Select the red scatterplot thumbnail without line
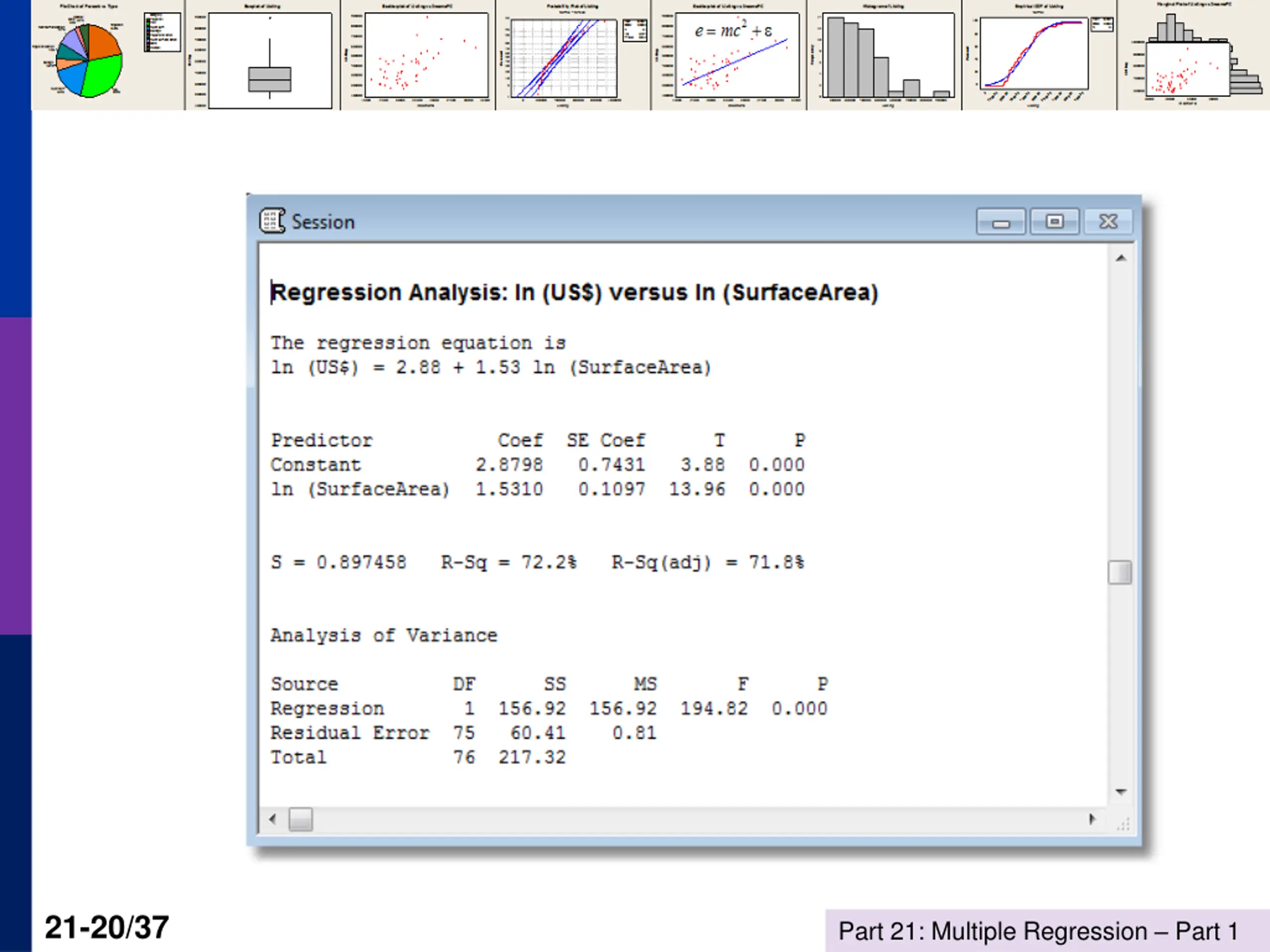The width and height of the screenshot is (1270, 952). tap(418, 55)
